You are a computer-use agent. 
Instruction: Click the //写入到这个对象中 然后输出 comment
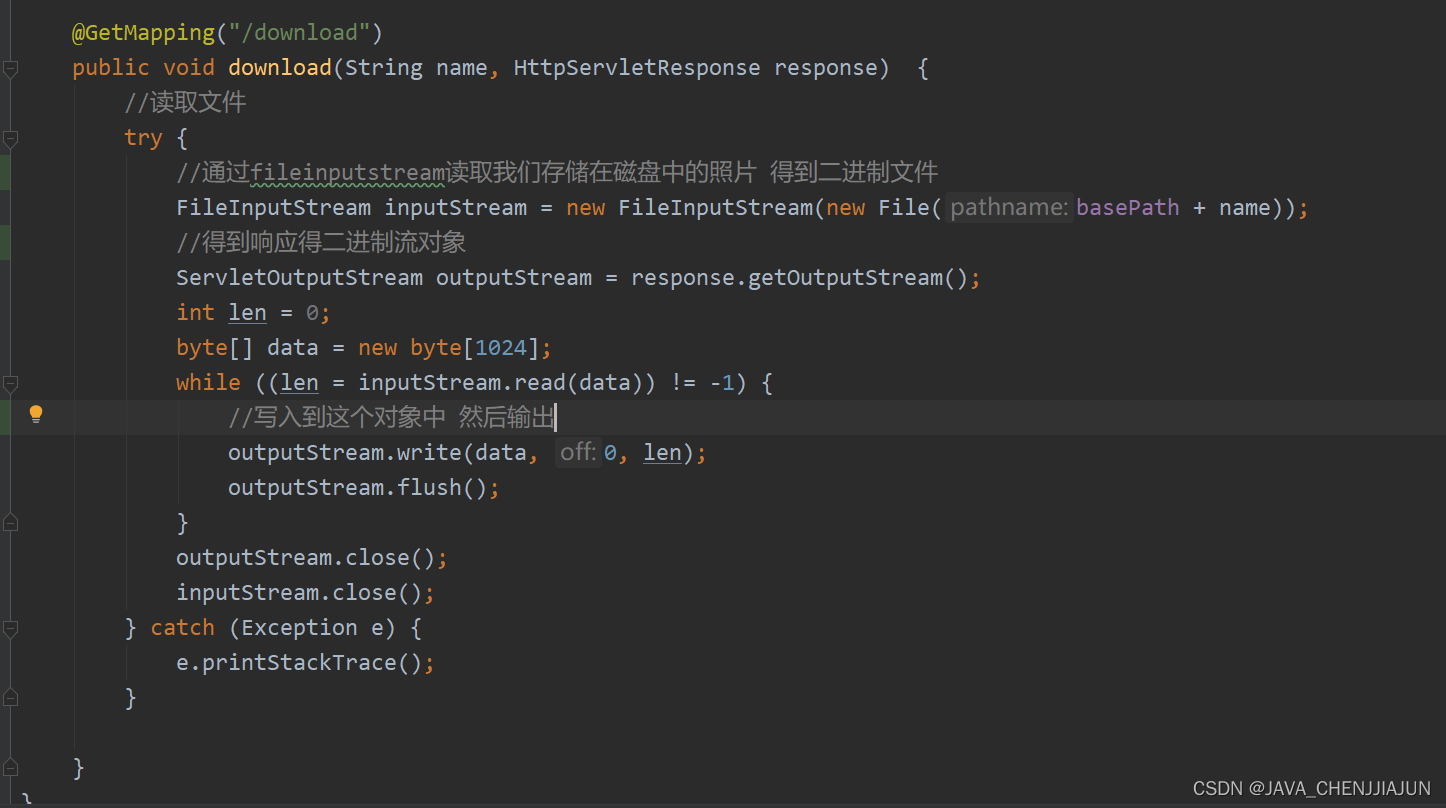click(x=391, y=418)
